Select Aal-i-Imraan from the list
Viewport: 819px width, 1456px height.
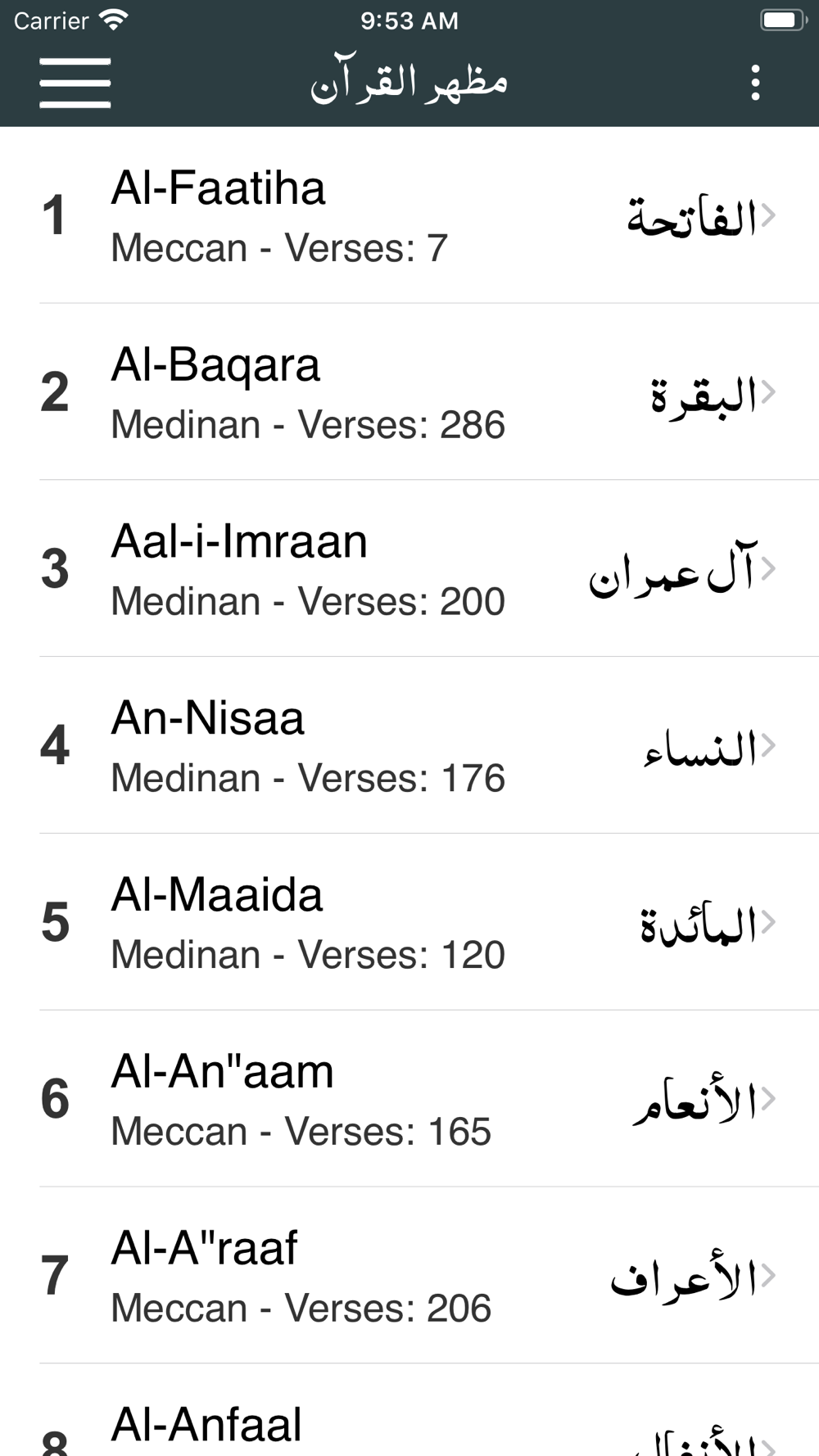tap(409, 568)
